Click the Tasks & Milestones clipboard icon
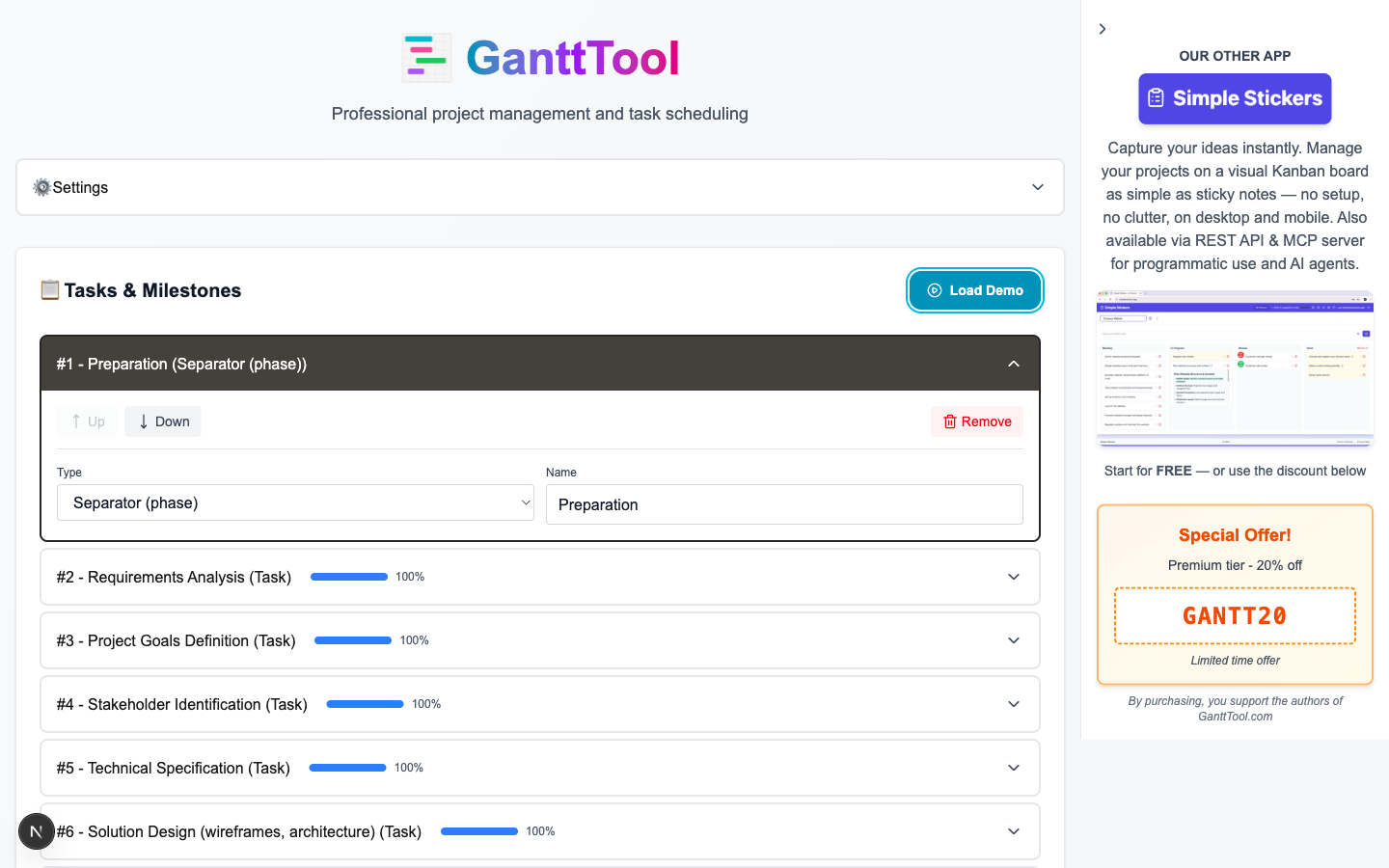This screenshot has height=868, width=1389. click(50, 290)
